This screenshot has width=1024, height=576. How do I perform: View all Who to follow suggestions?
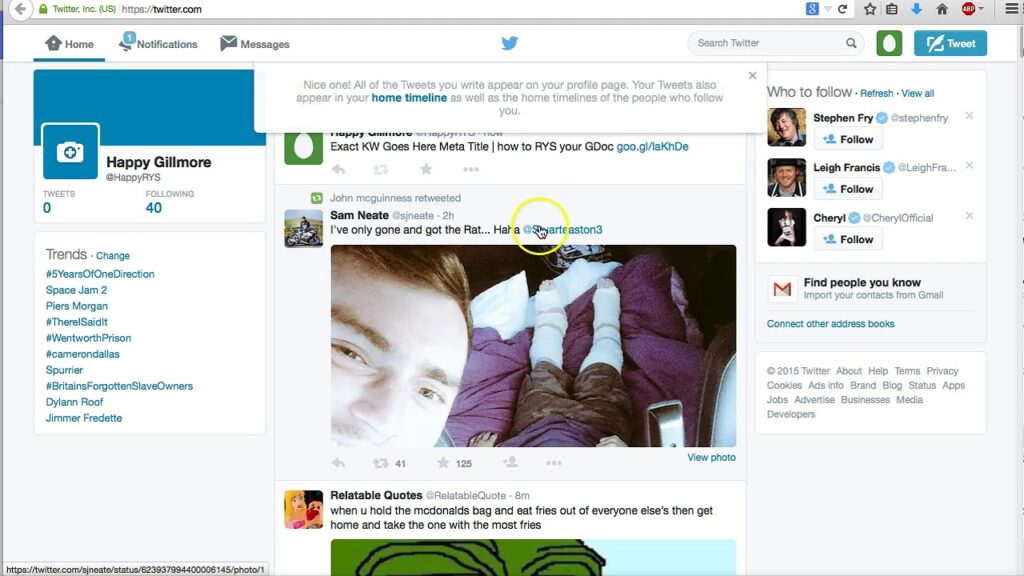[x=918, y=93]
